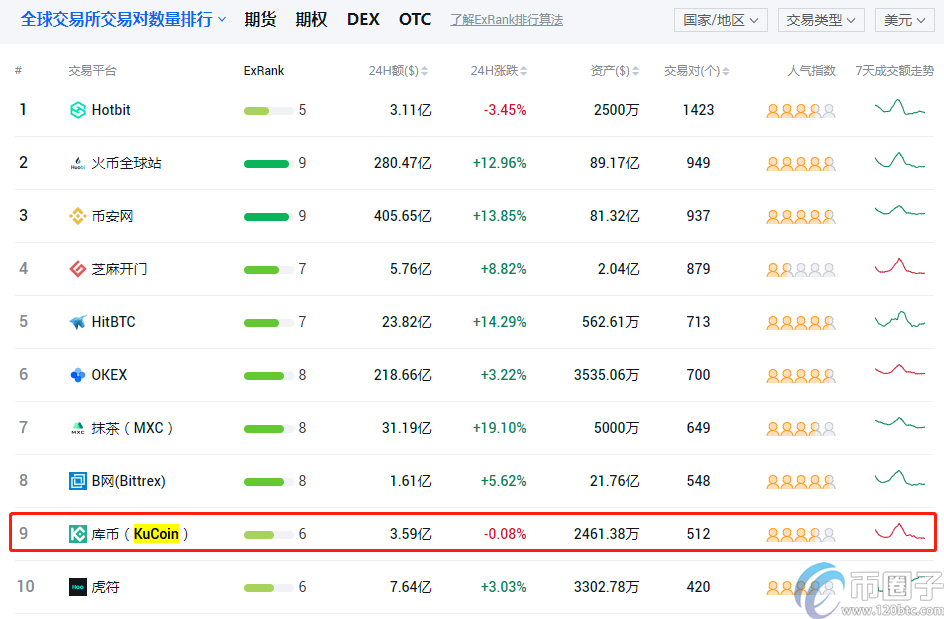Click Hotbit's 7-day volume trend chart
The height and width of the screenshot is (619, 944).
click(x=900, y=108)
